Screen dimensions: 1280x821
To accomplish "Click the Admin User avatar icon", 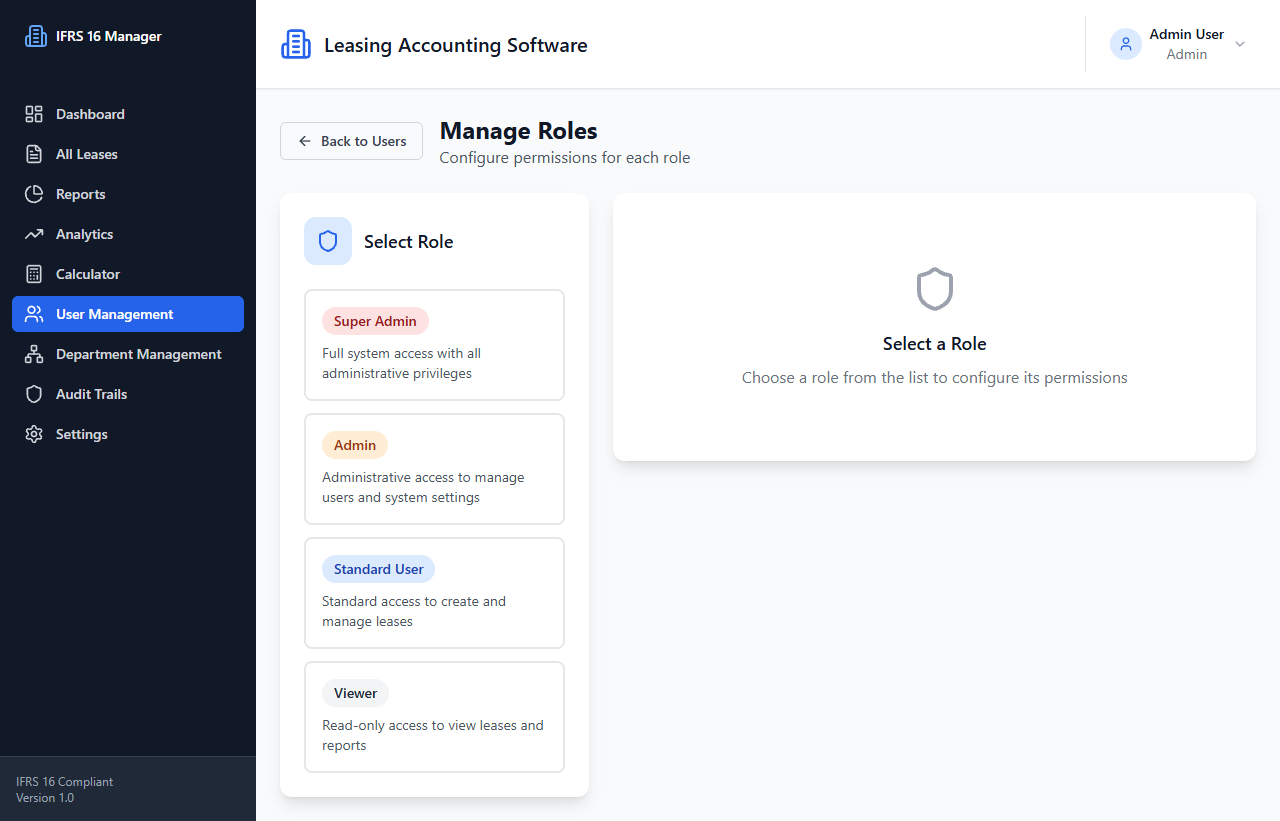I will 1126,44.
